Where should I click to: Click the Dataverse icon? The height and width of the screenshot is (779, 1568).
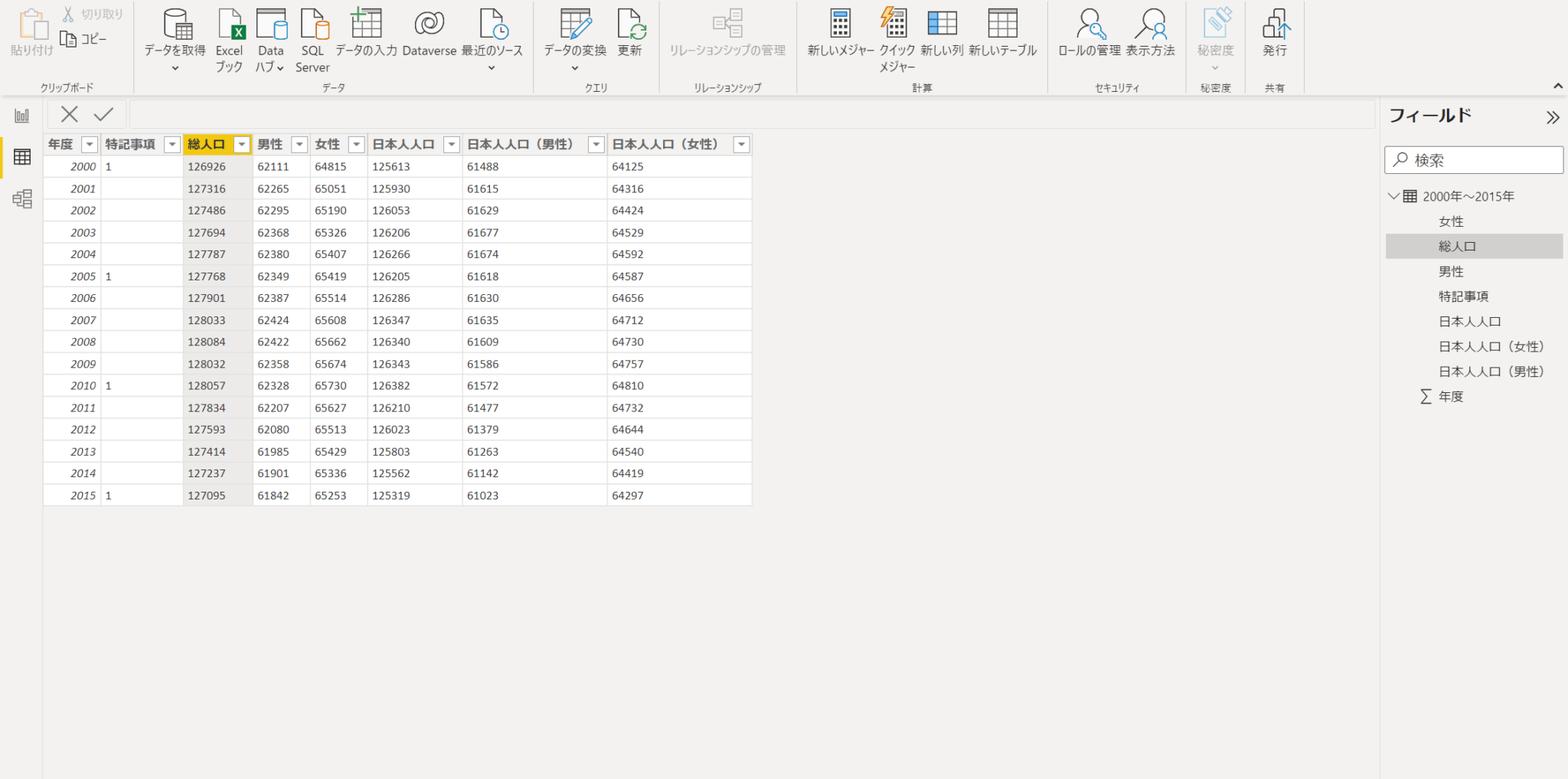[x=429, y=26]
